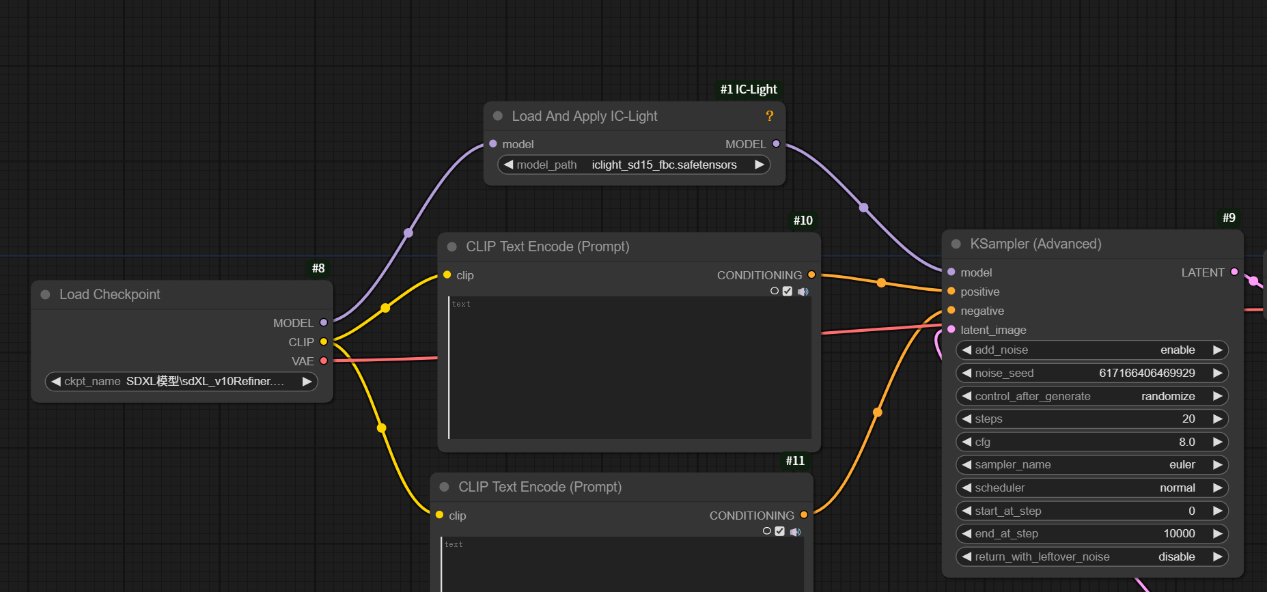Viewport: 1267px width, 592px height.
Task: Click the VAE output port on Load Checkpoint
Action: tap(323, 361)
